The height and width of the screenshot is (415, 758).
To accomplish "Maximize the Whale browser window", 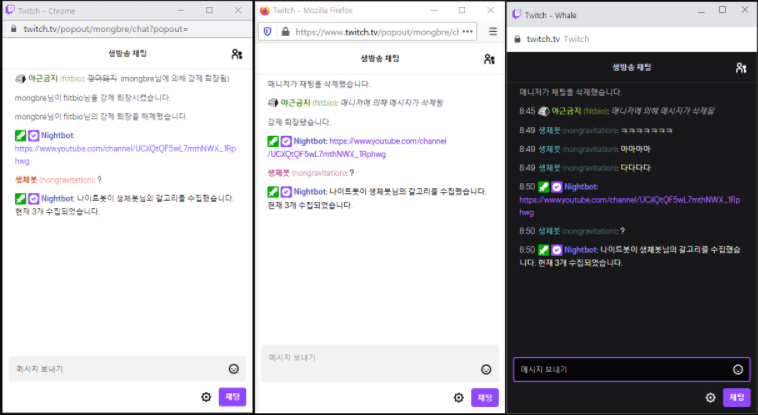I will 722,10.
